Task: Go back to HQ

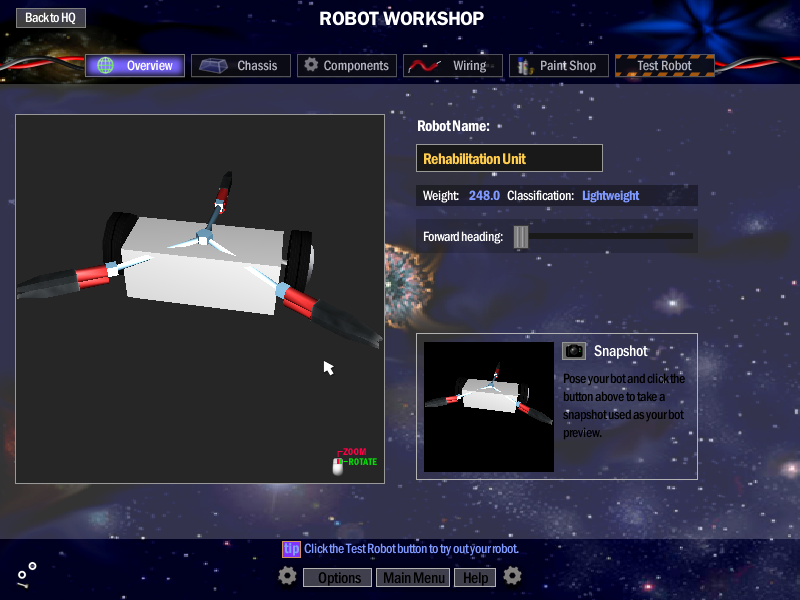Action: pyautogui.click(x=51, y=18)
